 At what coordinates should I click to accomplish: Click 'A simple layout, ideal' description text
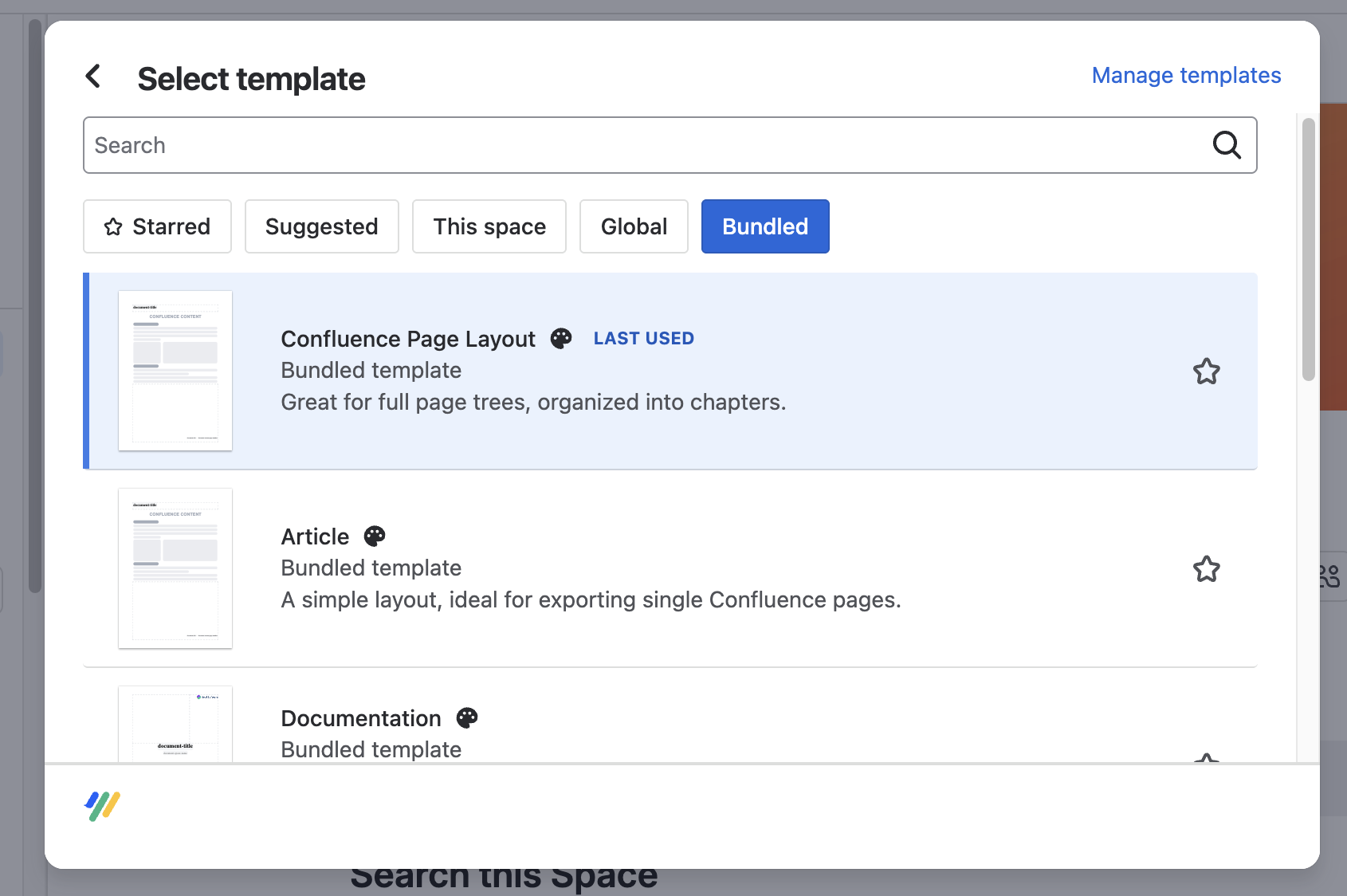click(x=591, y=599)
